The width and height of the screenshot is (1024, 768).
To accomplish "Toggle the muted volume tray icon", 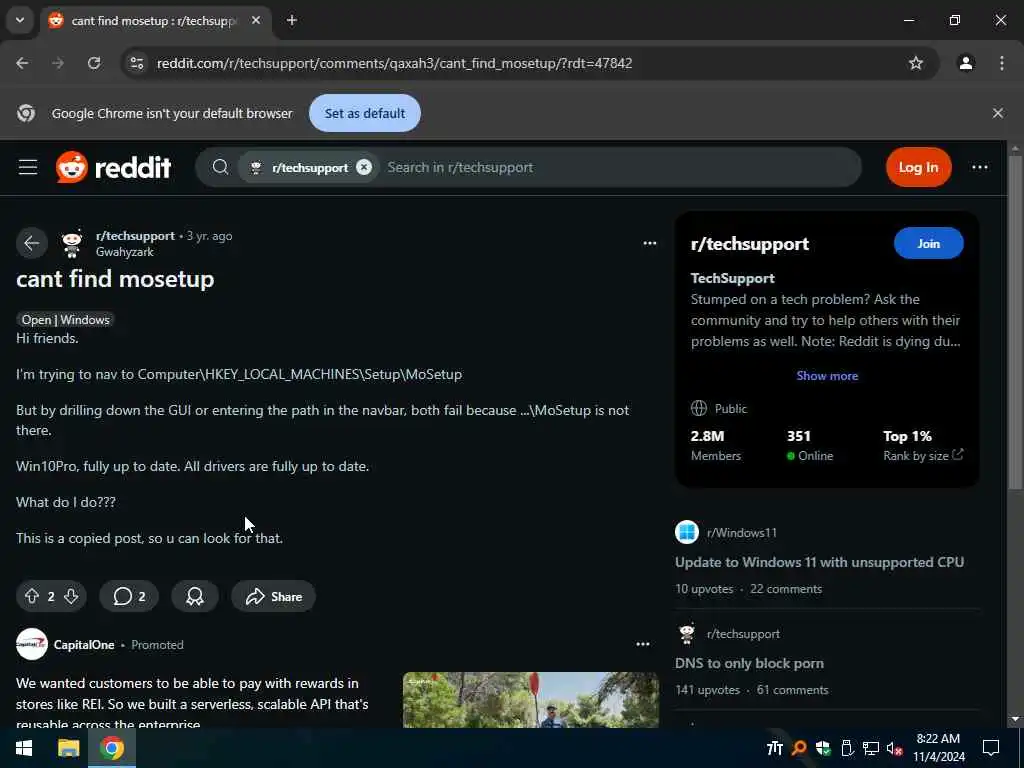I will [x=894, y=748].
